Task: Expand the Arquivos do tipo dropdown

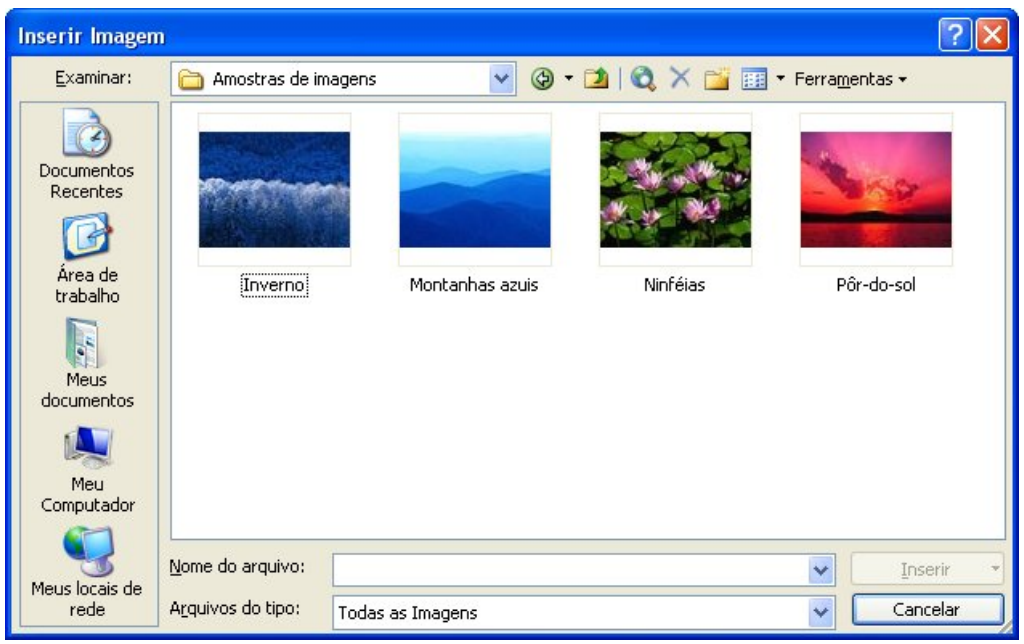Action: coord(821,609)
